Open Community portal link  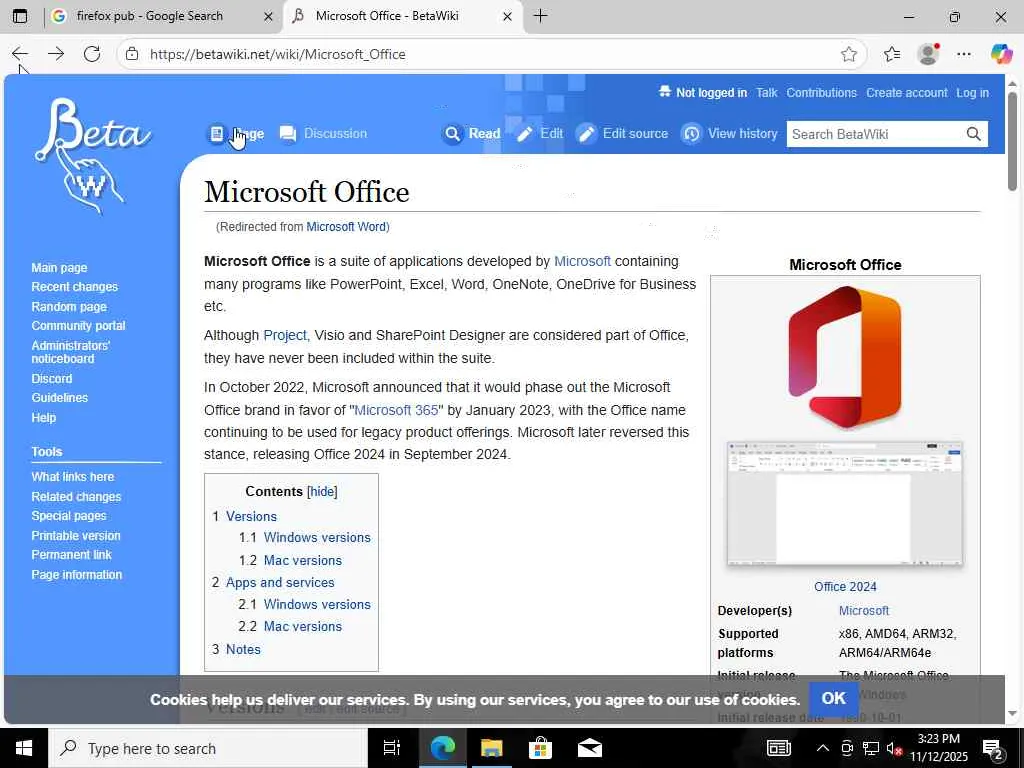tap(78, 325)
